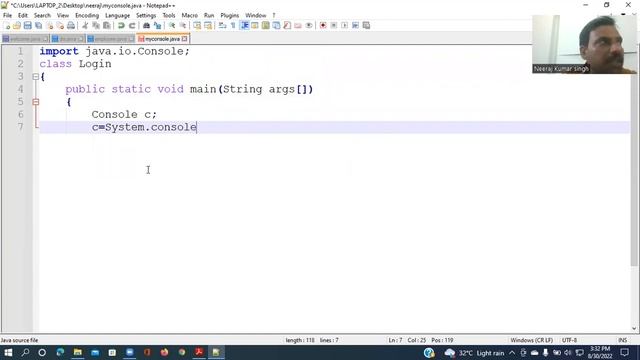Open the File menu
640x360 pixels.
[7, 16]
